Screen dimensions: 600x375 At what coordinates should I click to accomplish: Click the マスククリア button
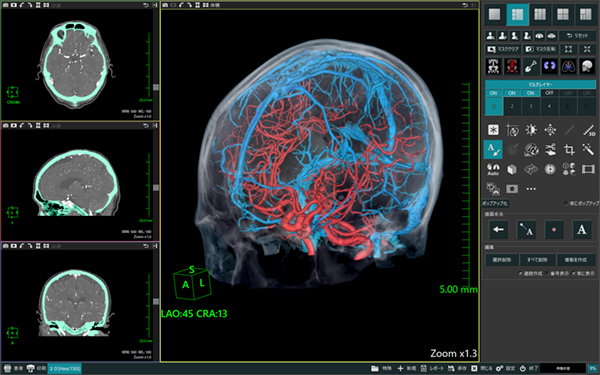tap(502, 49)
